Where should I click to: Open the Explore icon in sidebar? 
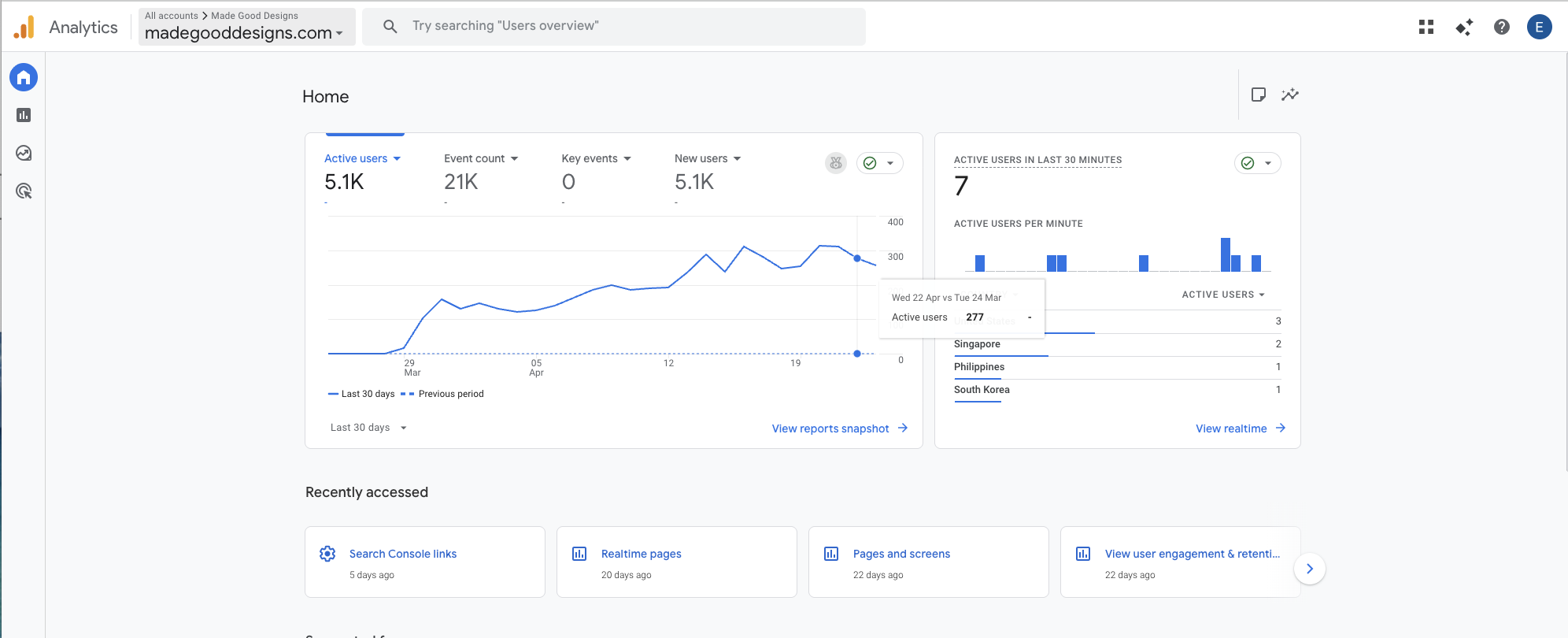pyautogui.click(x=24, y=153)
